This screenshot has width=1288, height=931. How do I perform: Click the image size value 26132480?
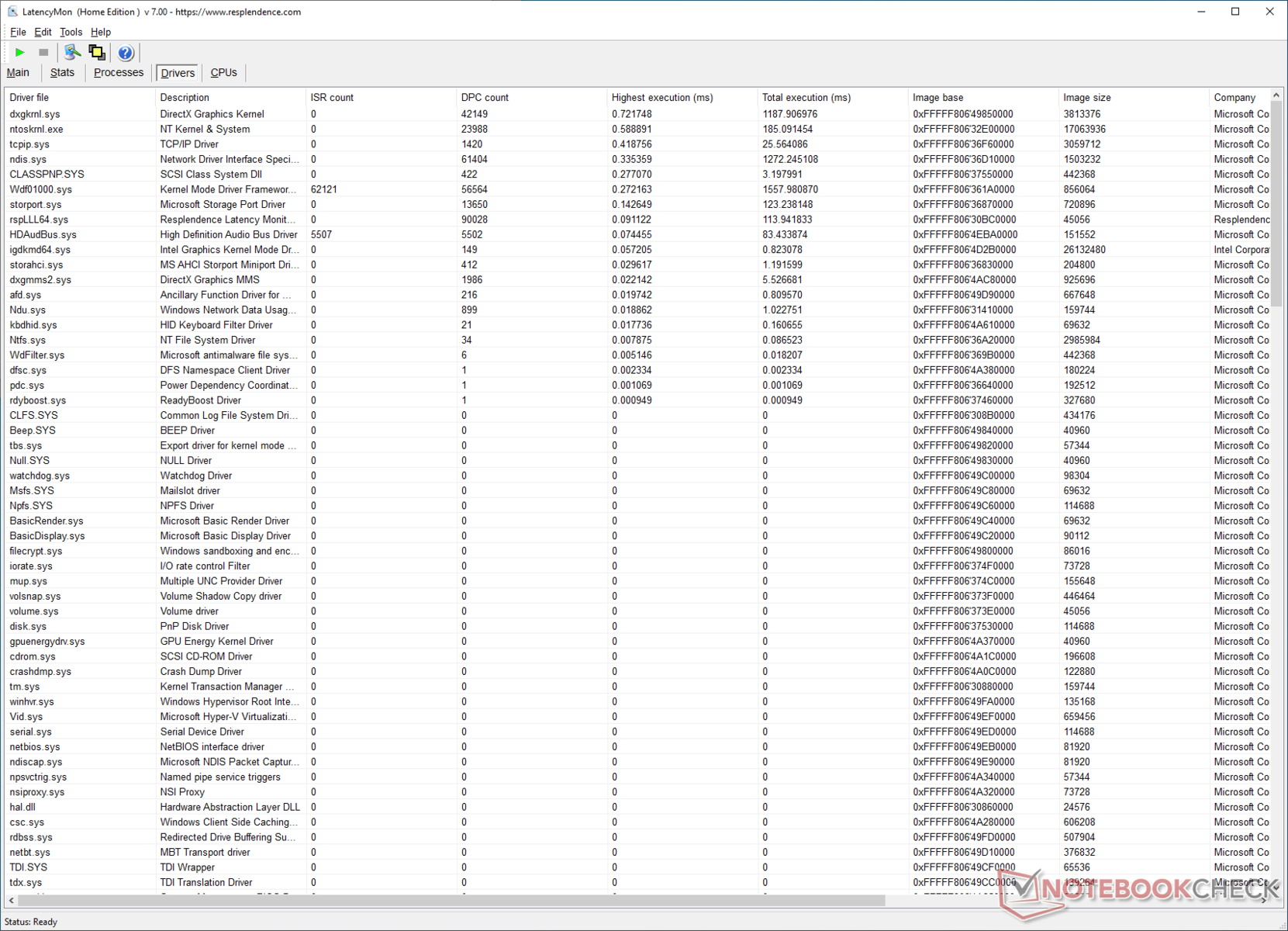tap(1085, 250)
